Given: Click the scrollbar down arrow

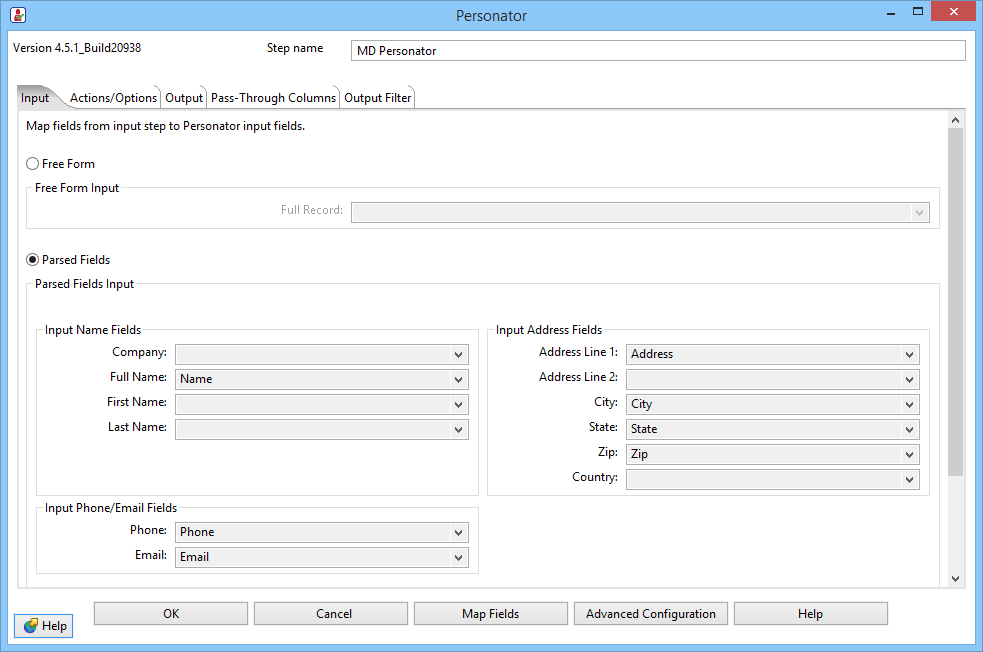Looking at the screenshot, I should [955, 578].
